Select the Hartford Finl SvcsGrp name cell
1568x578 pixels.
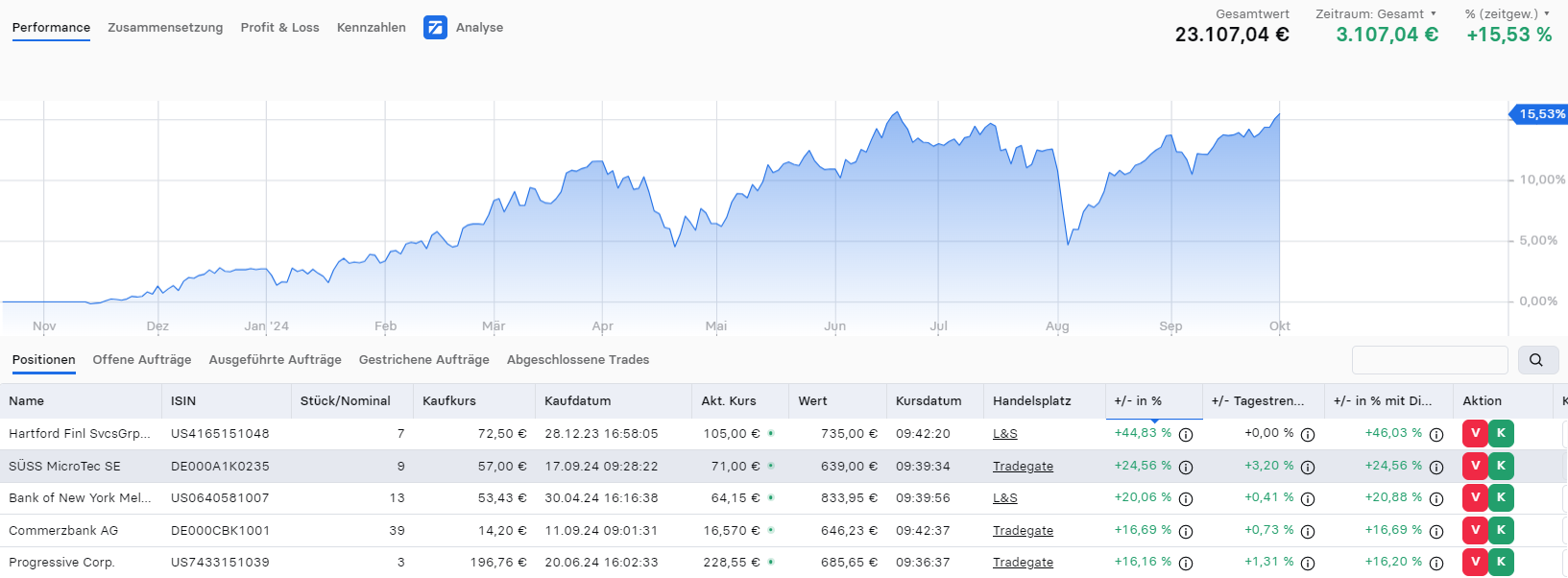(x=80, y=434)
